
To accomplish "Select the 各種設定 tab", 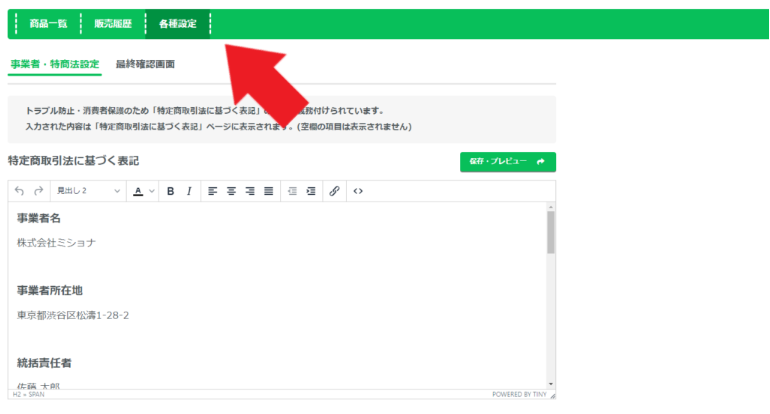I will pos(178,24).
